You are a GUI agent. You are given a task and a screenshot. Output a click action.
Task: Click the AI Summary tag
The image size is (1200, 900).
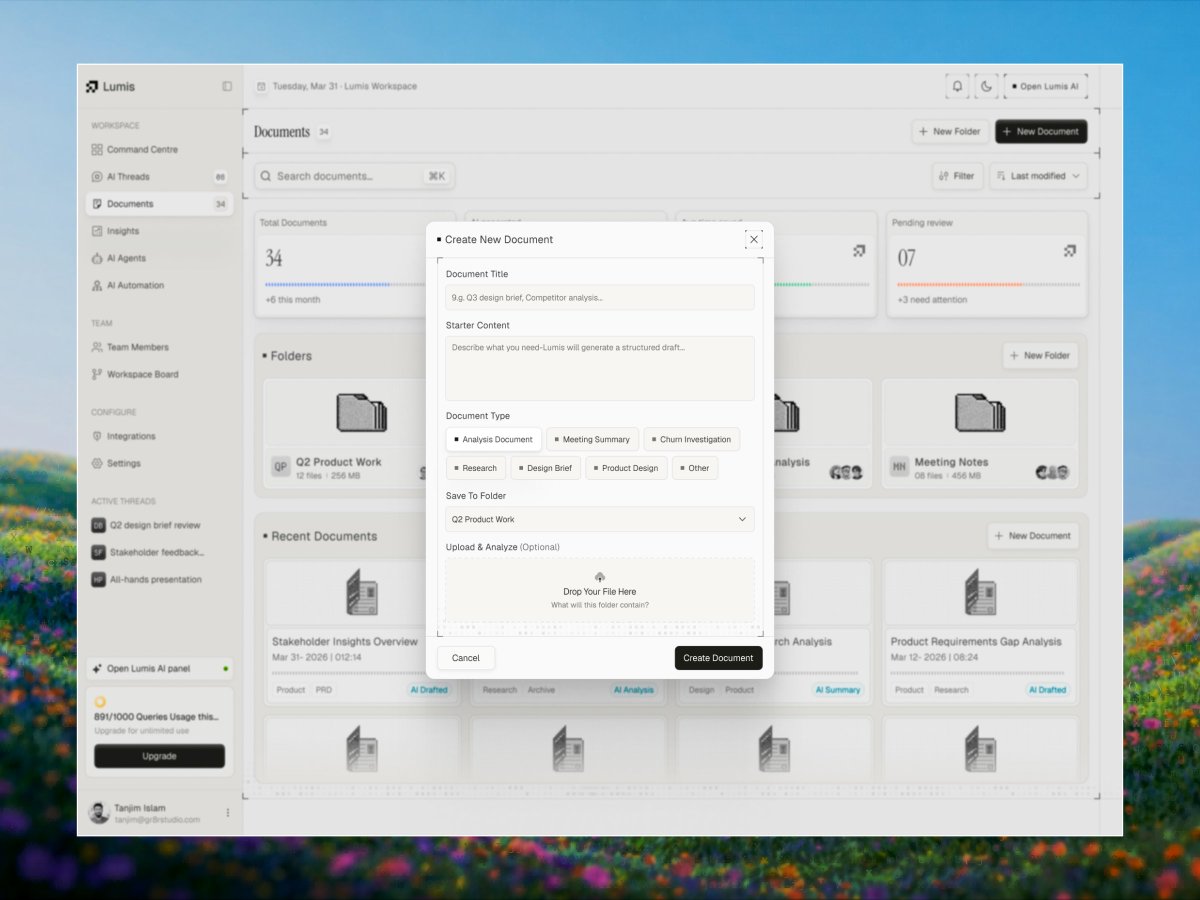point(838,690)
